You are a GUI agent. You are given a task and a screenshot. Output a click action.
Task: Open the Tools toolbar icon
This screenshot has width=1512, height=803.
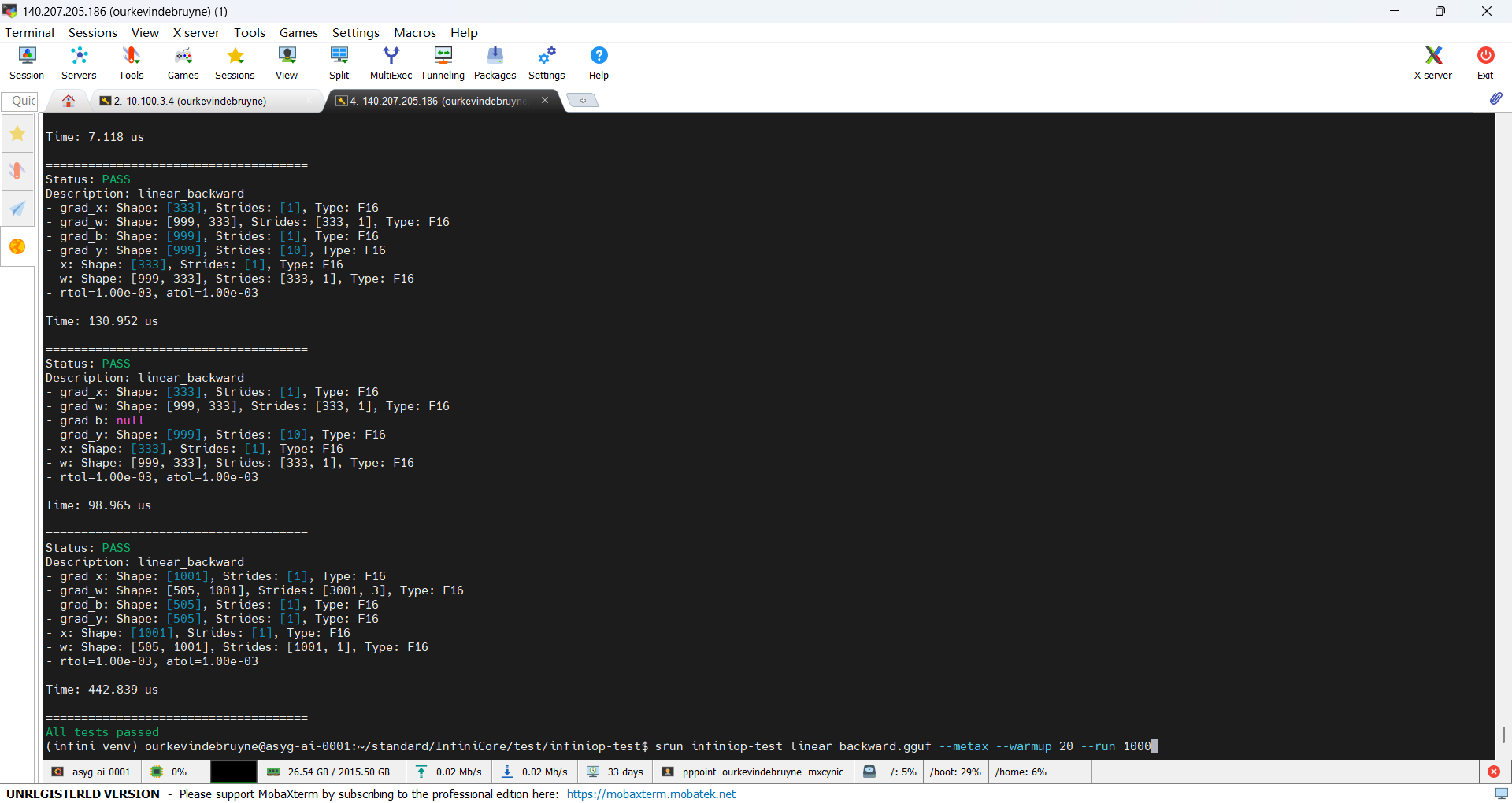(131, 63)
